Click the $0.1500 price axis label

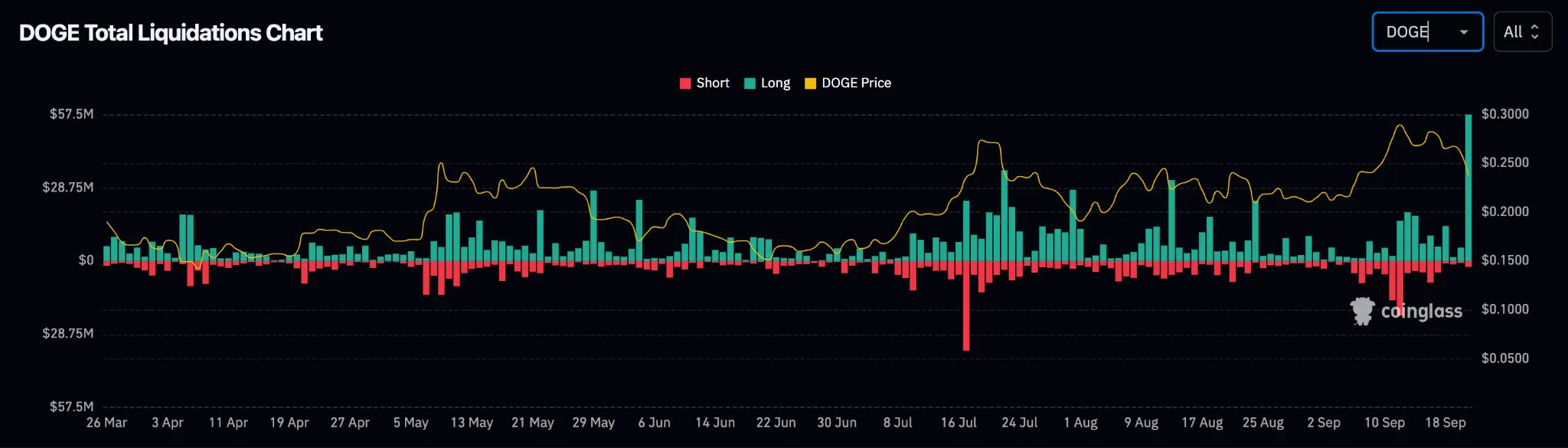point(1505,260)
